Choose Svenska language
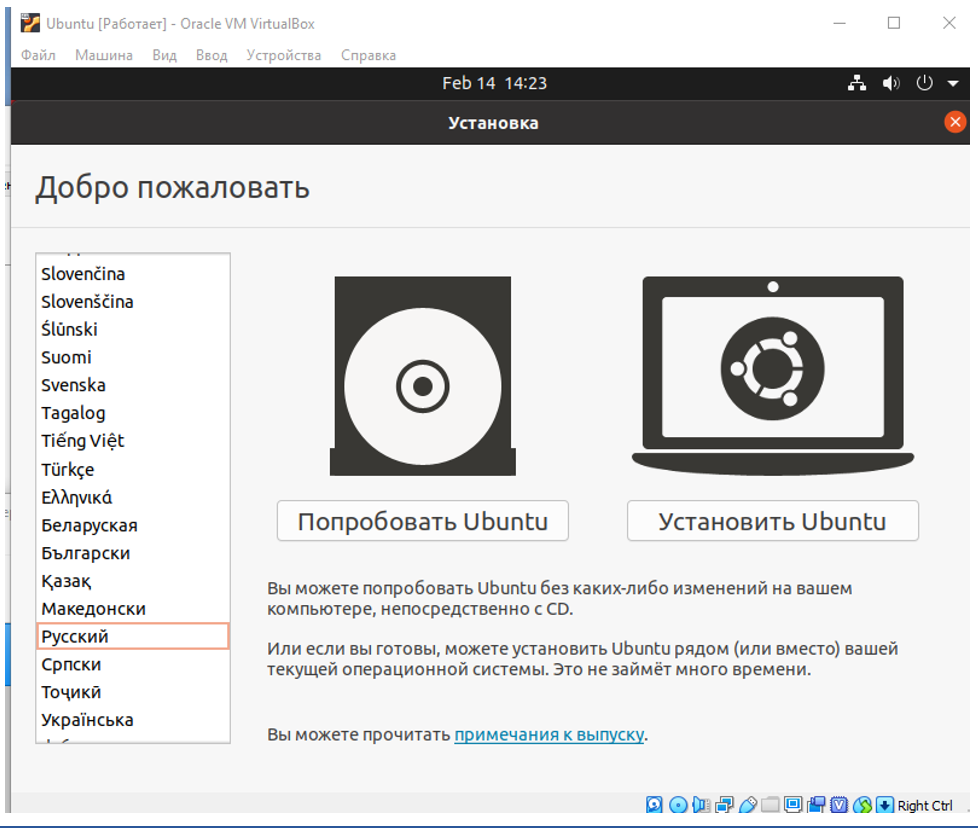978x828 pixels. click(x=133, y=385)
